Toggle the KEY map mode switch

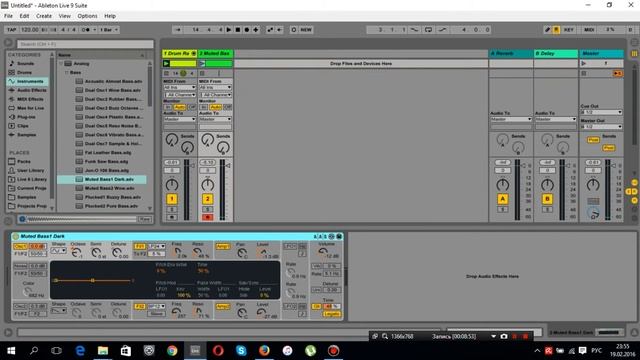pos(569,30)
